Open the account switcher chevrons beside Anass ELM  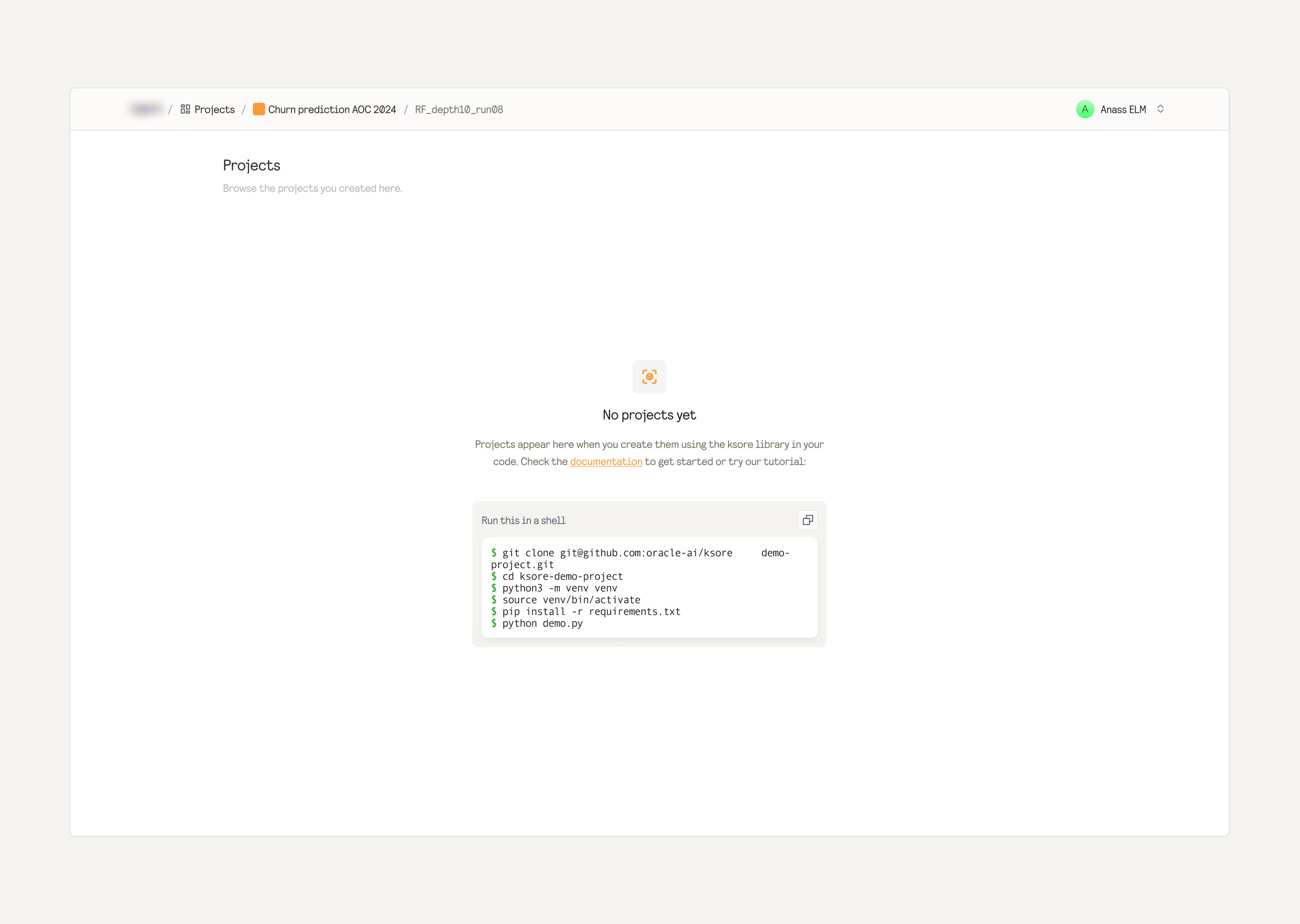coord(1160,109)
